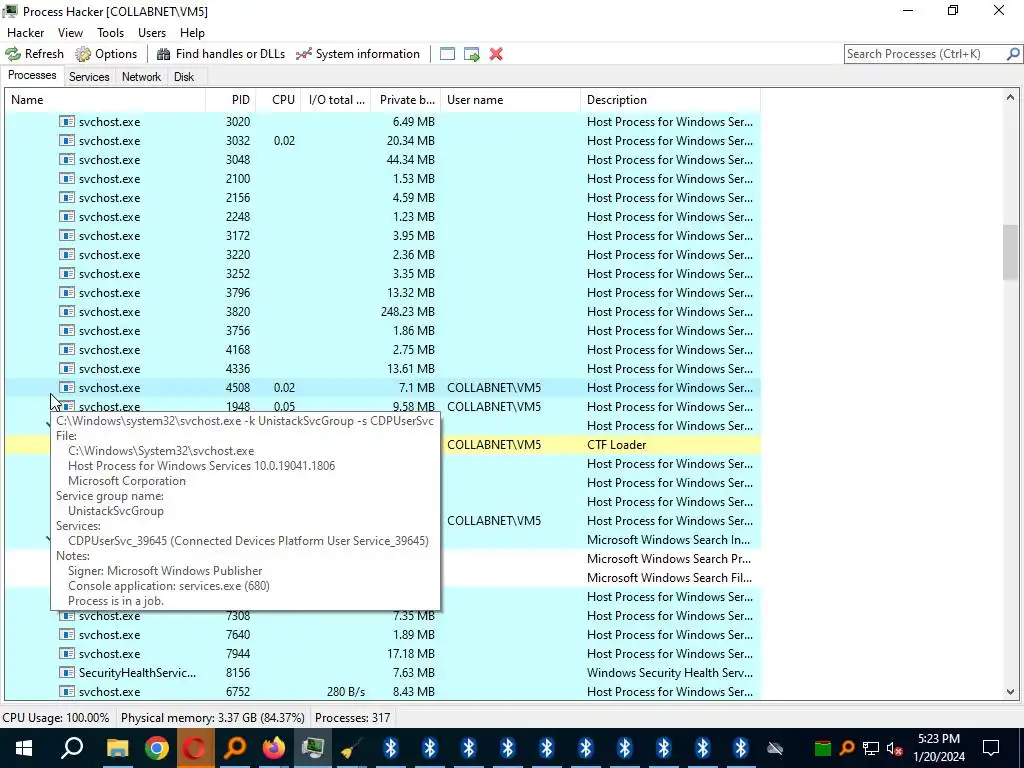Screen dimensions: 1024x768
Task: Click icon of svchost.exe PID 3048
Action: tap(67, 159)
